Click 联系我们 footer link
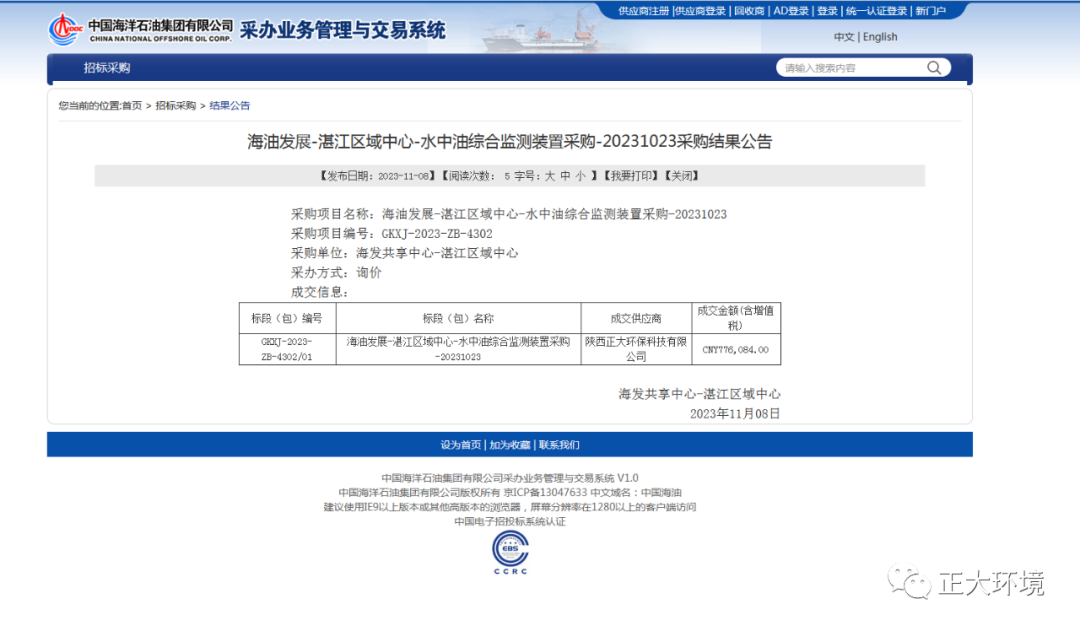 click(559, 445)
